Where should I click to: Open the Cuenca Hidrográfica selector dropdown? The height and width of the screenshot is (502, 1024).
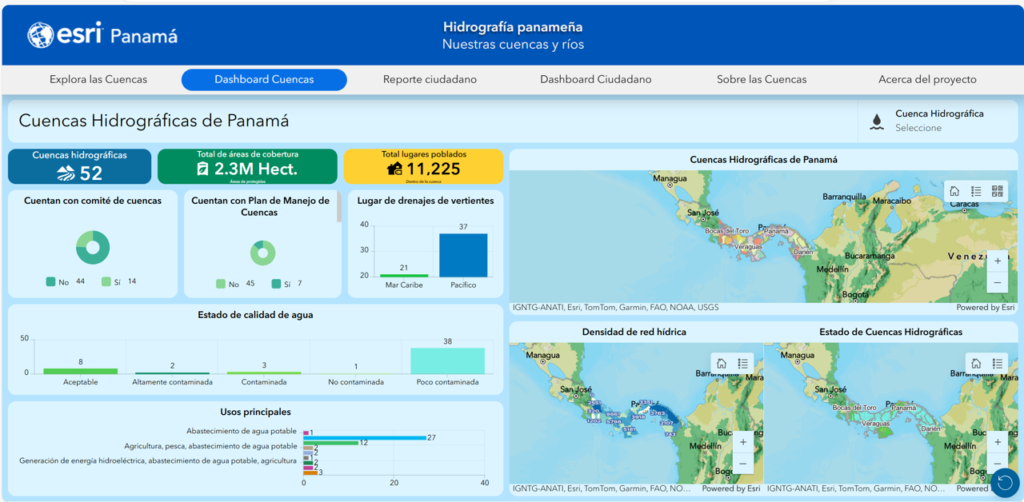coord(935,121)
